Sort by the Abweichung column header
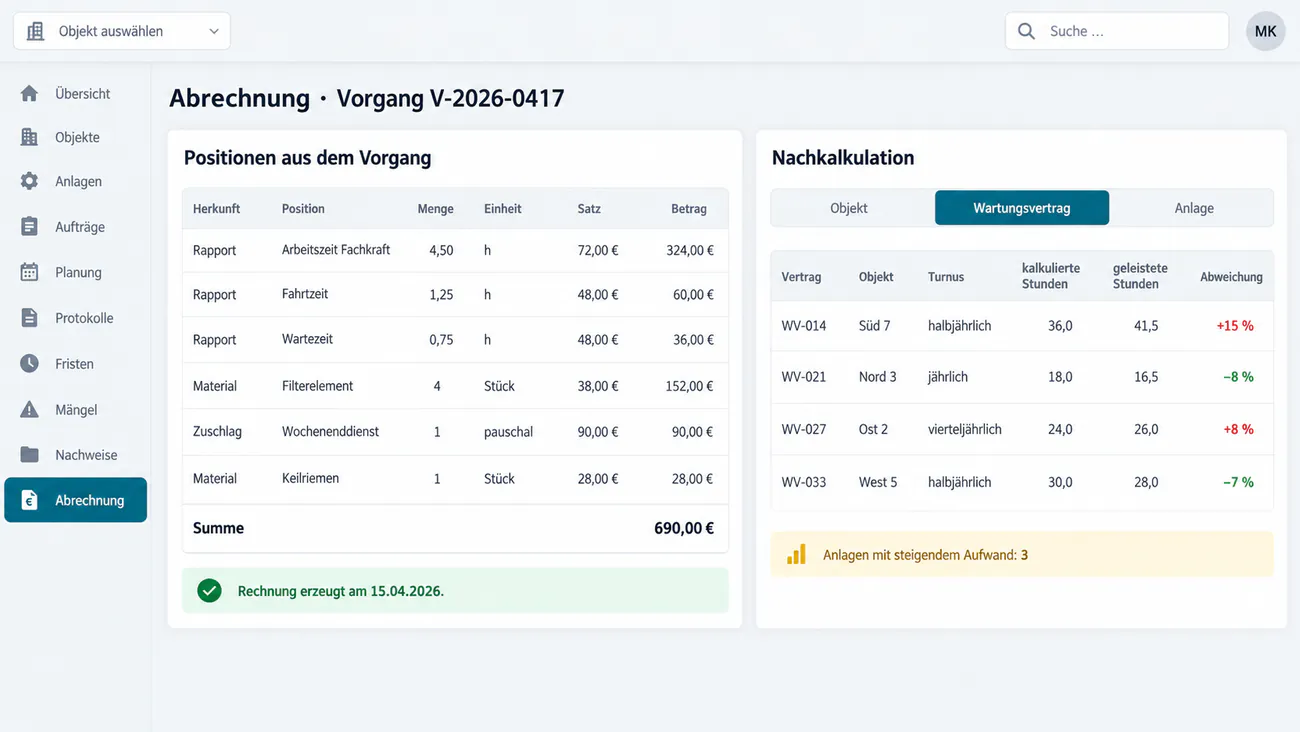This screenshot has height=732, width=1300. [x=1231, y=277]
